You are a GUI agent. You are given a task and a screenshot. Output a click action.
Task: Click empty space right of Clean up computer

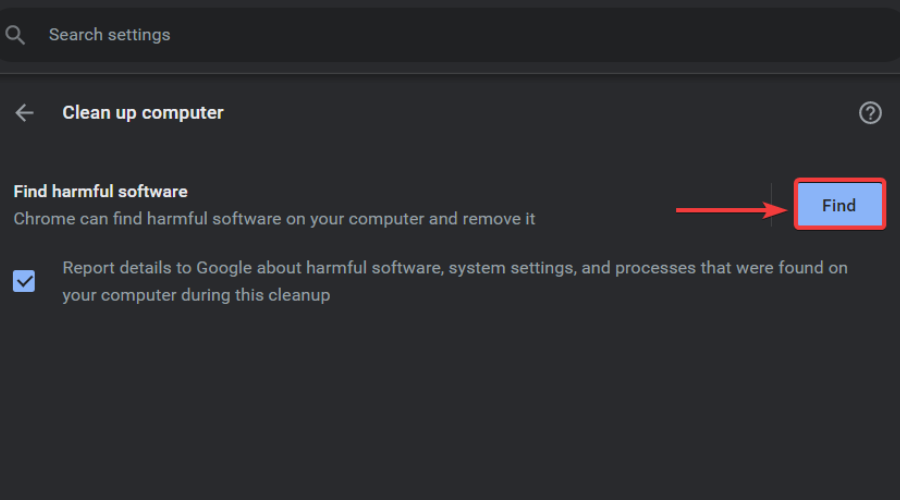[540, 113]
